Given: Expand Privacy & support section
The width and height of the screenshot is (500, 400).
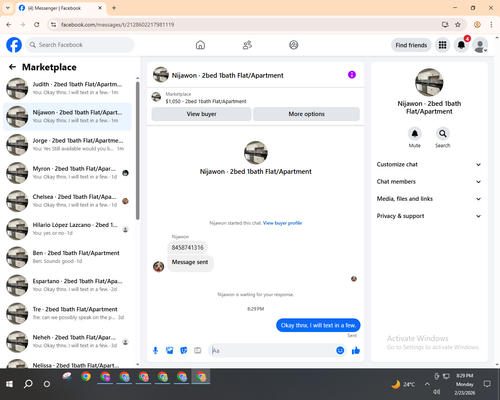Looking at the screenshot, I should point(429,216).
